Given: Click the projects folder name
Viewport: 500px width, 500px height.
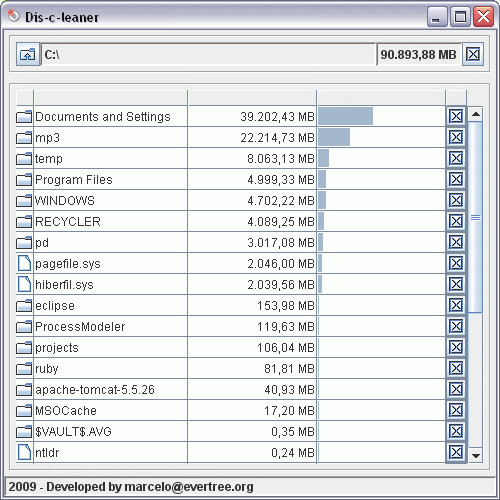Looking at the screenshot, I should (57, 348).
